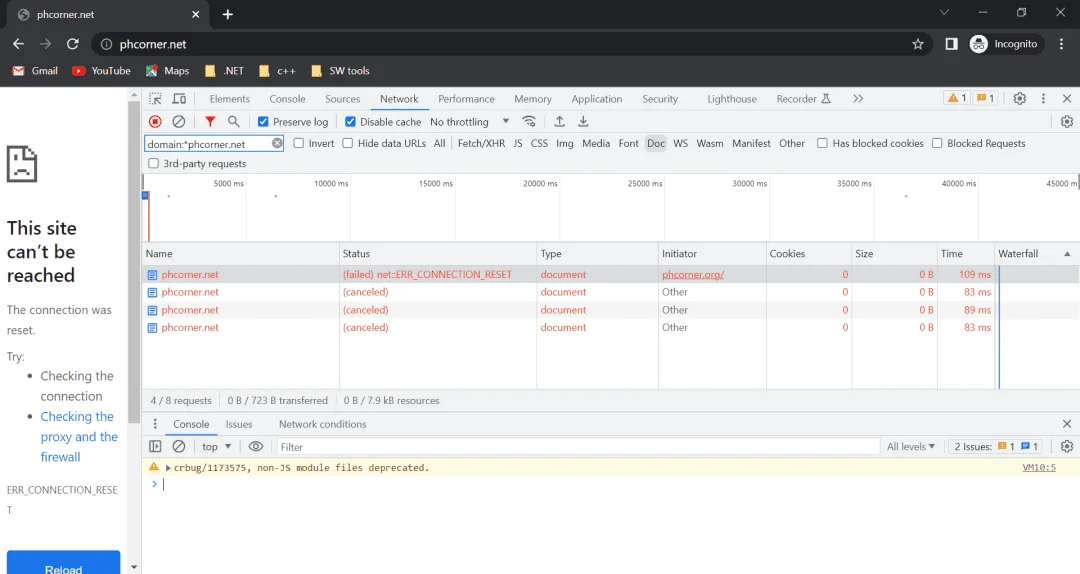The width and height of the screenshot is (1080, 574).
Task: Check Blocked Requests
Action: pos(937,143)
